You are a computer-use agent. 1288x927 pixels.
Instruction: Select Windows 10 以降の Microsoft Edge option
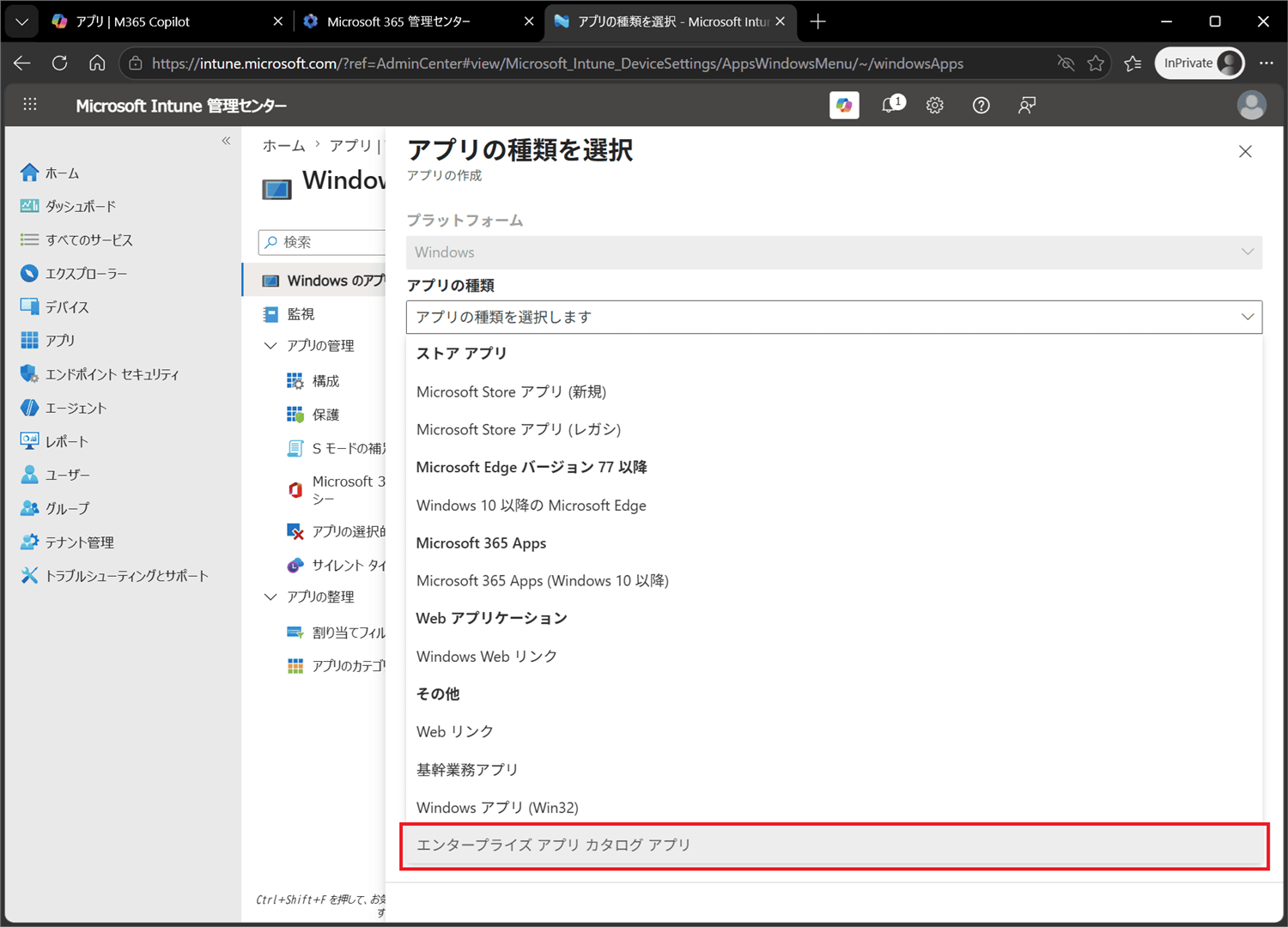[x=834, y=506]
